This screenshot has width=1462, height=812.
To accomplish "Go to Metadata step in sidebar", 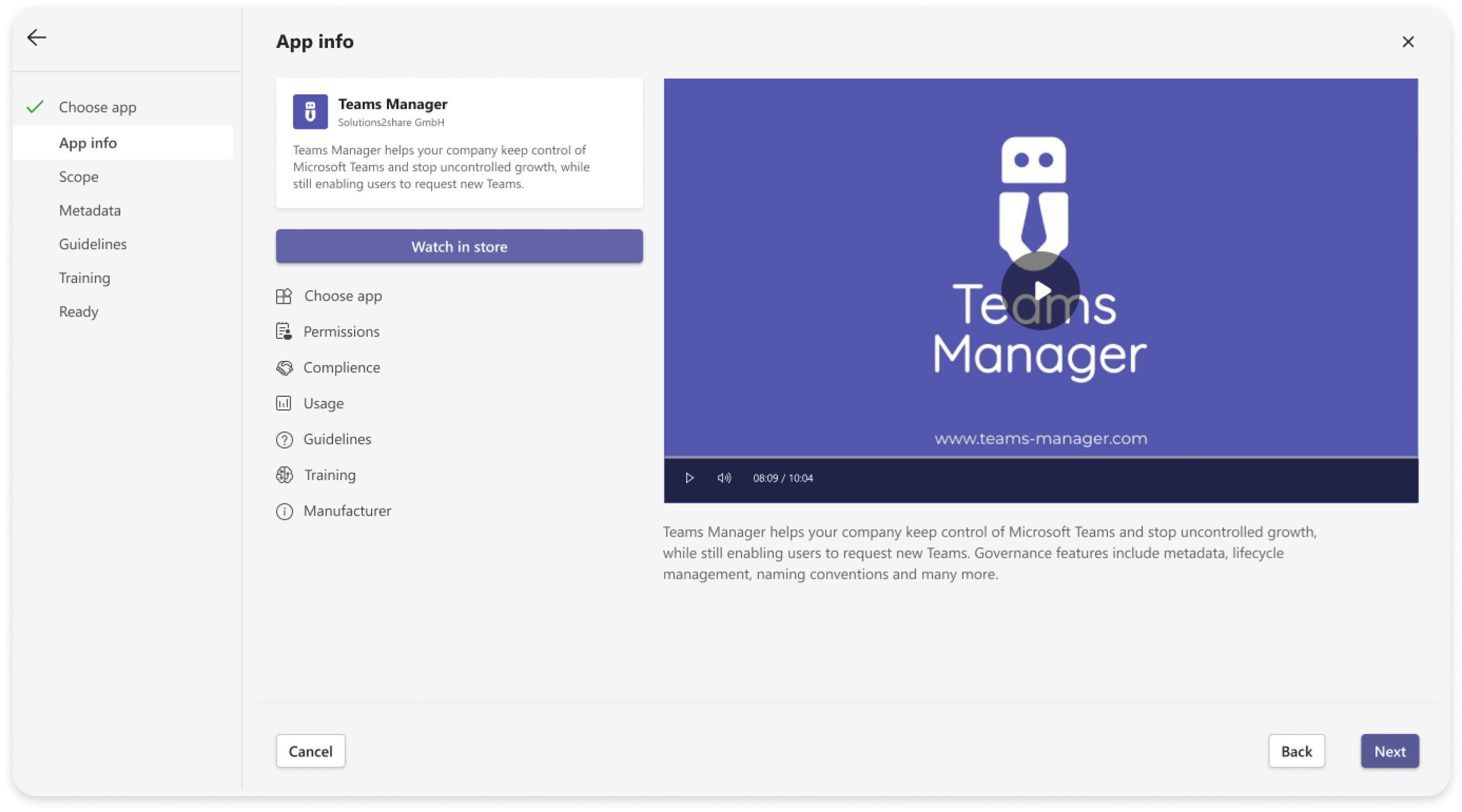I will [x=90, y=211].
